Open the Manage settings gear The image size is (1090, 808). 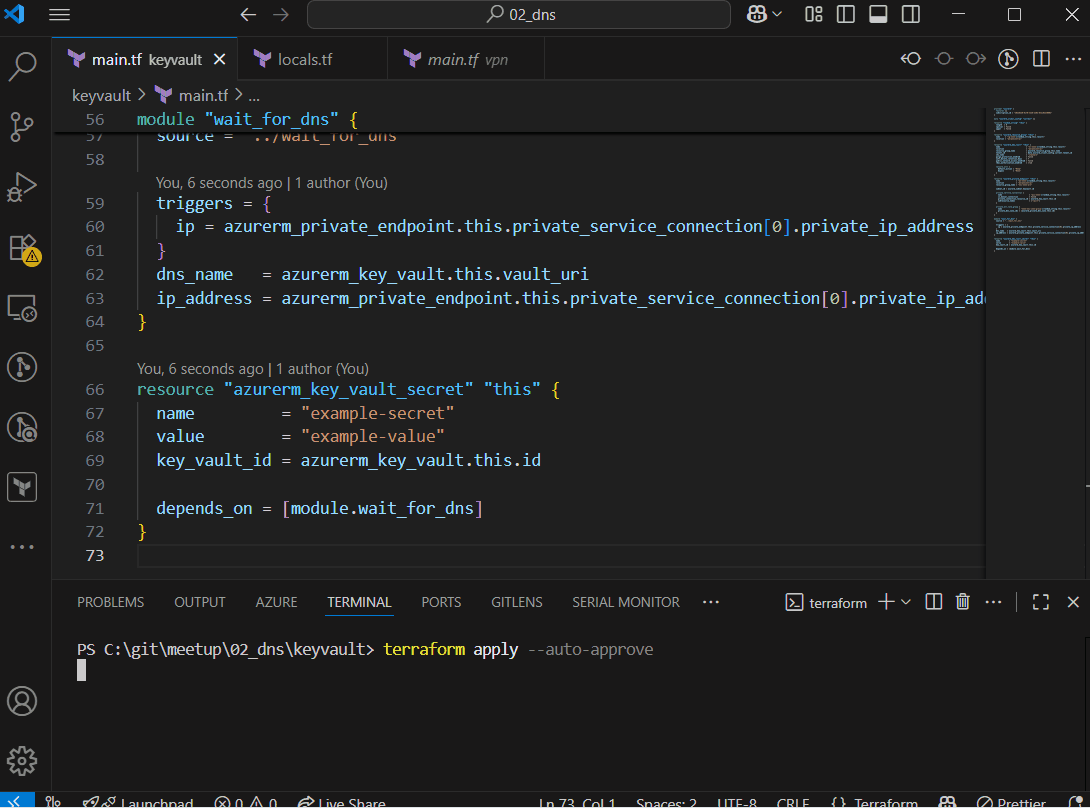click(22, 761)
